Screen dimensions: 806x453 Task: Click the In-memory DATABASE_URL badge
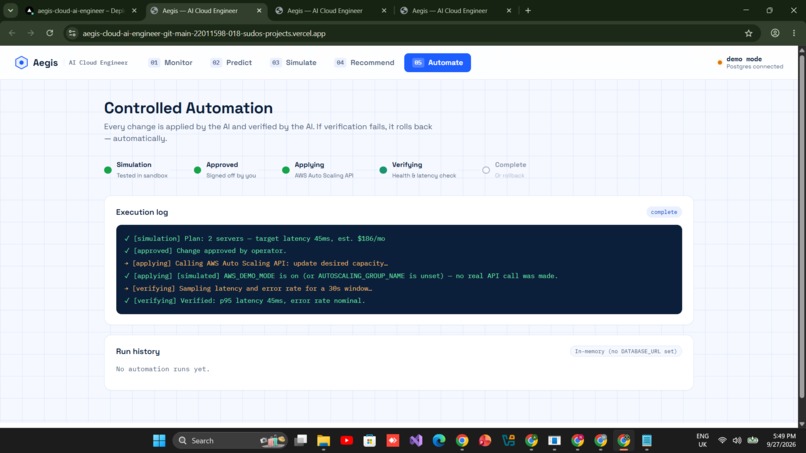tap(626, 351)
